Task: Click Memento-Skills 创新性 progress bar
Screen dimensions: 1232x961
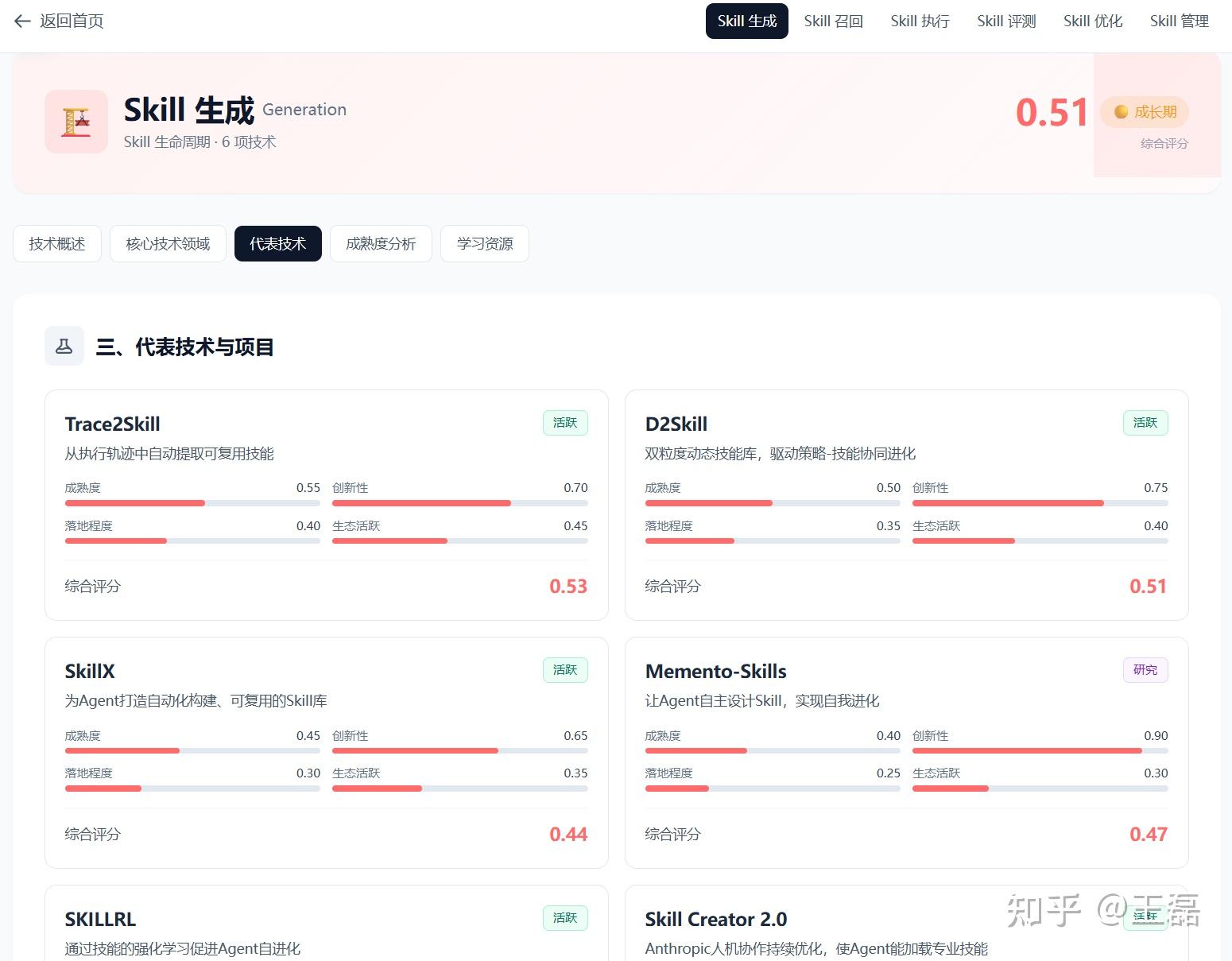Action: pyautogui.click(x=1040, y=751)
